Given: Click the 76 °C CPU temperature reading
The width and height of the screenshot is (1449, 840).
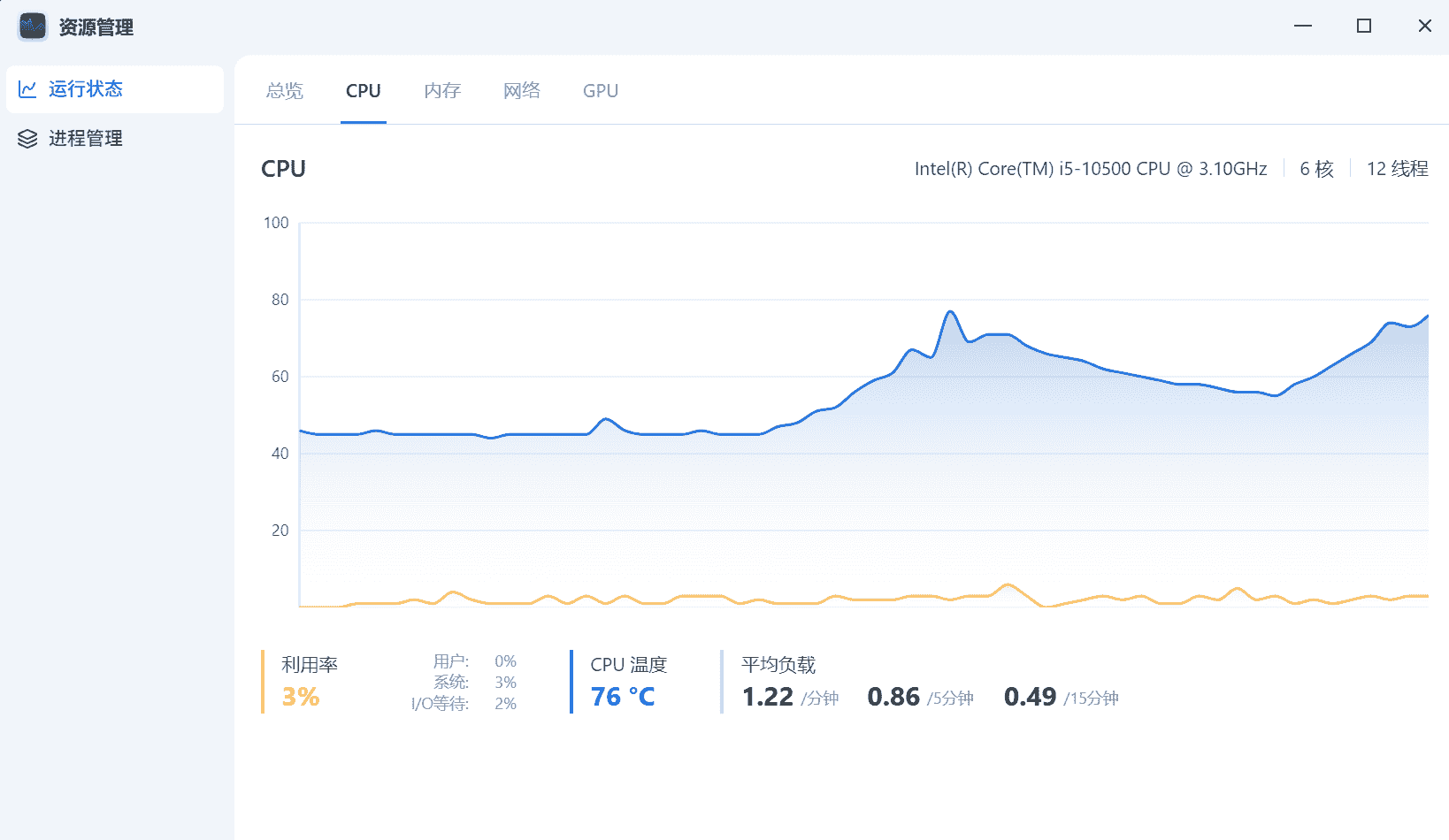Looking at the screenshot, I should click(623, 697).
